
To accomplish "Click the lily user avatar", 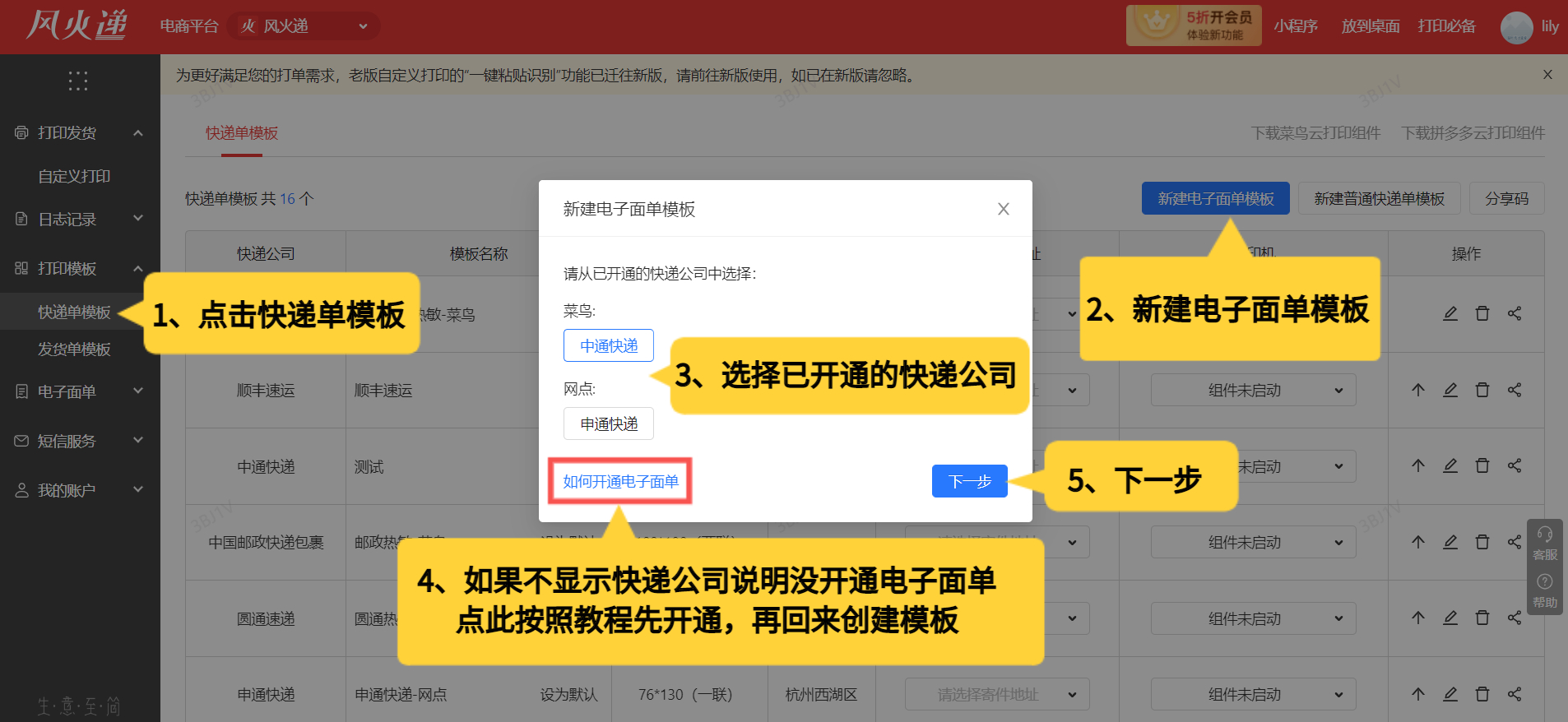I will tap(1516, 27).
